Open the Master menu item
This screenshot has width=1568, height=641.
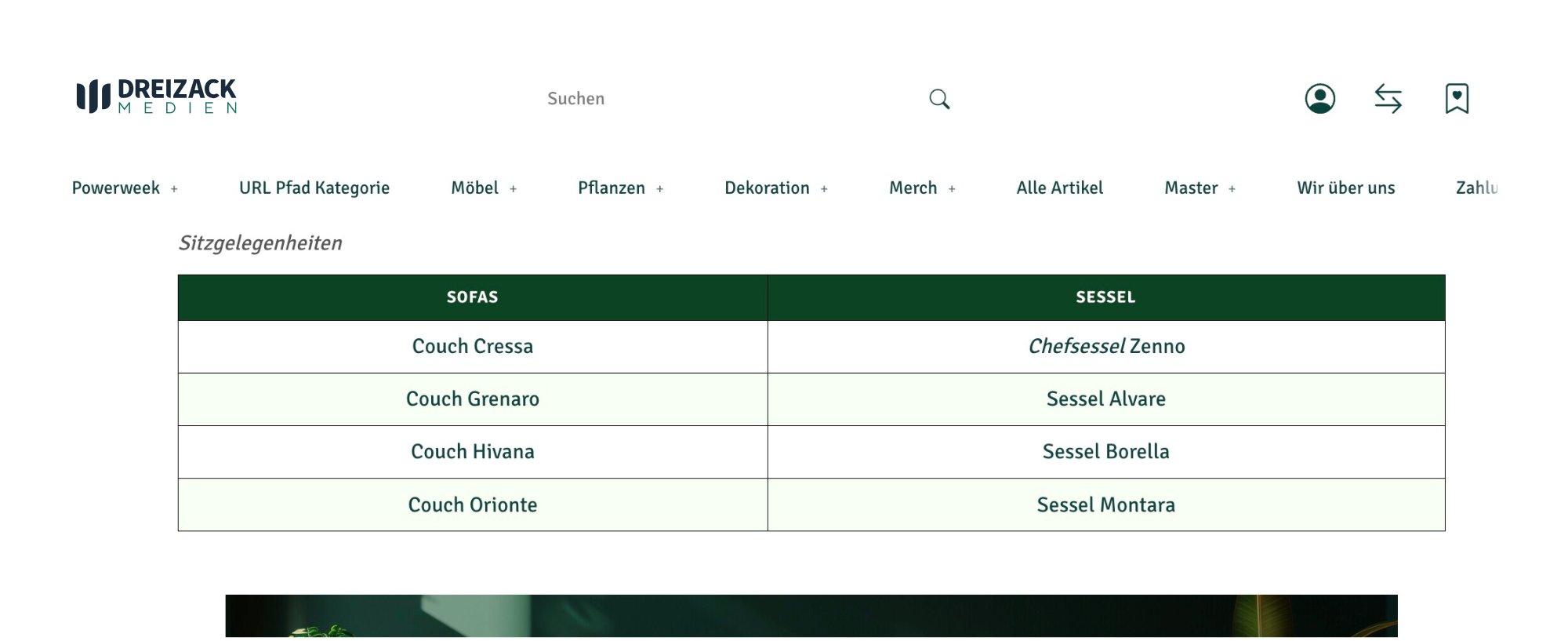(1191, 188)
